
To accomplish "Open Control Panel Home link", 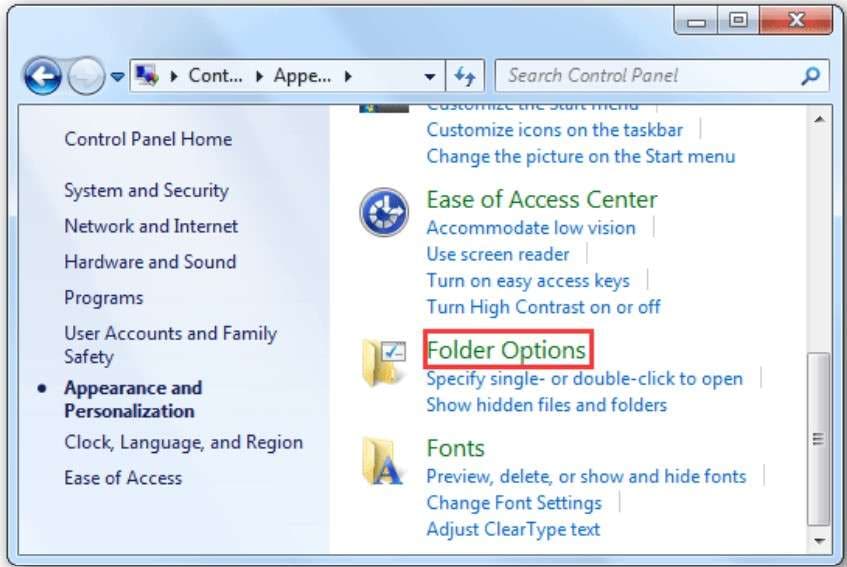I will (x=148, y=139).
